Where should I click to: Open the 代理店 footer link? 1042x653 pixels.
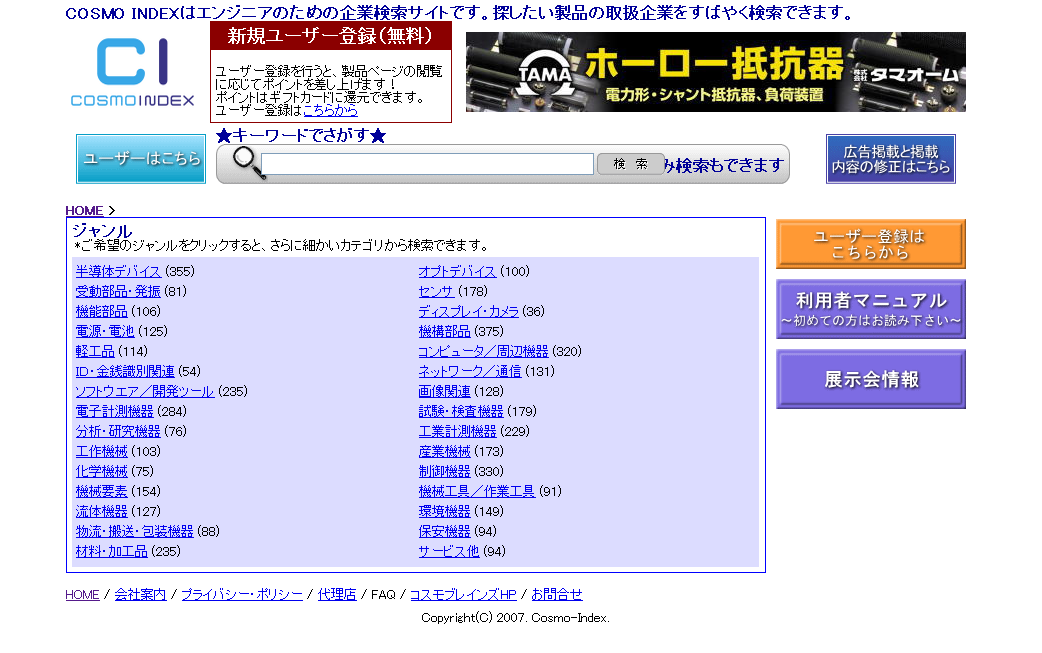[x=337, y=595]
